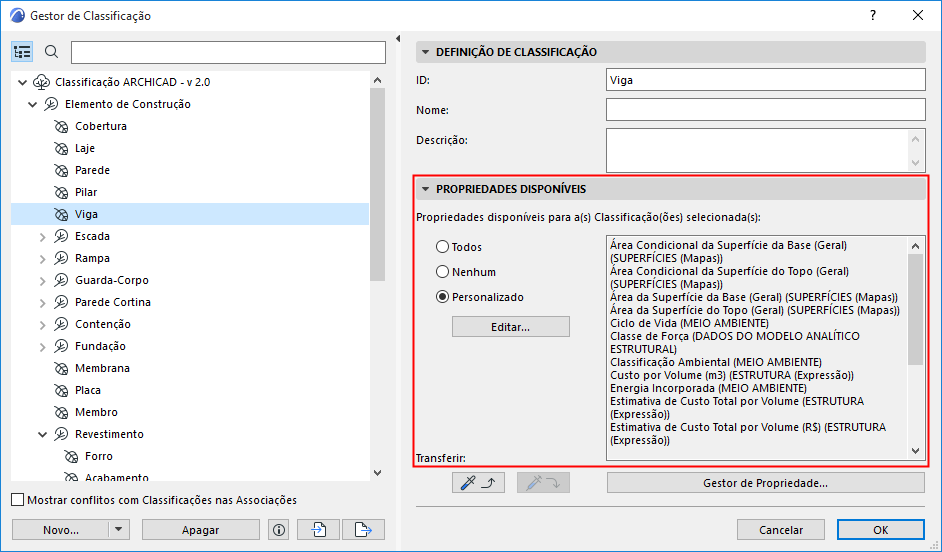Click the ArchiCAD logo in title bar
Screen dimensions: 942x552
coord(17,16)
